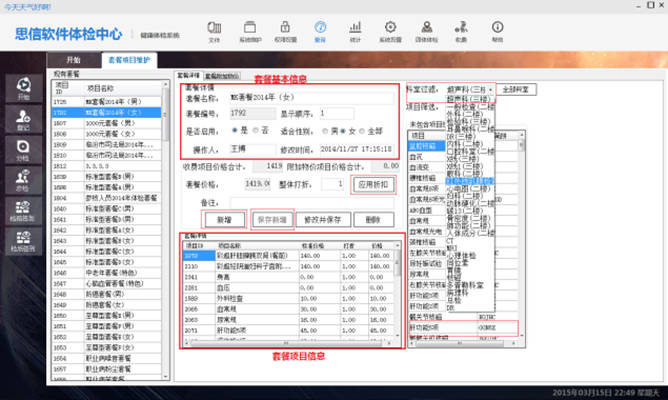668x400 pixels.
Task: Select row 1725 MK套餐2014年(男)
Action: coord(107,102)
